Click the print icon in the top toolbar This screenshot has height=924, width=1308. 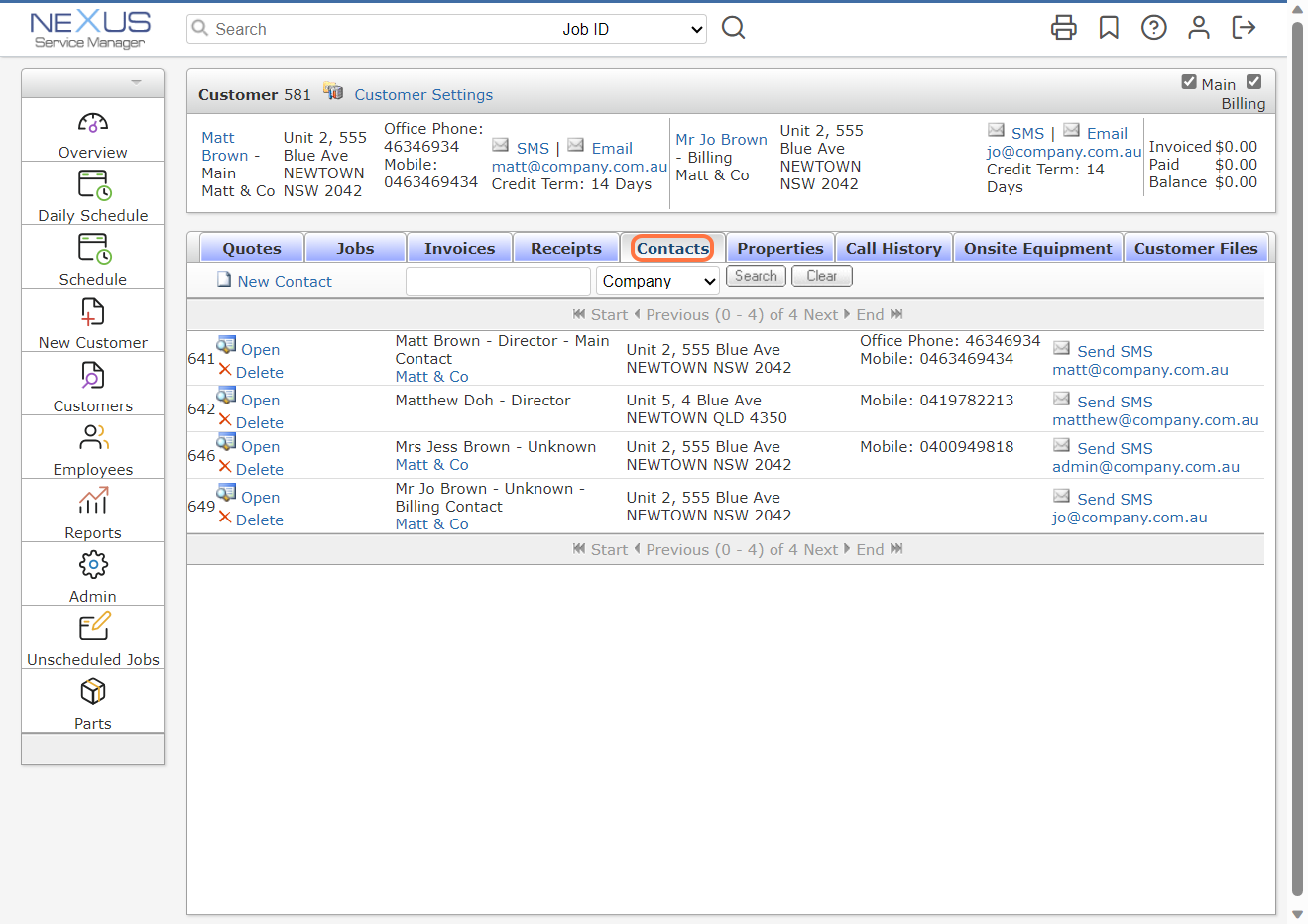point(1064,28)
